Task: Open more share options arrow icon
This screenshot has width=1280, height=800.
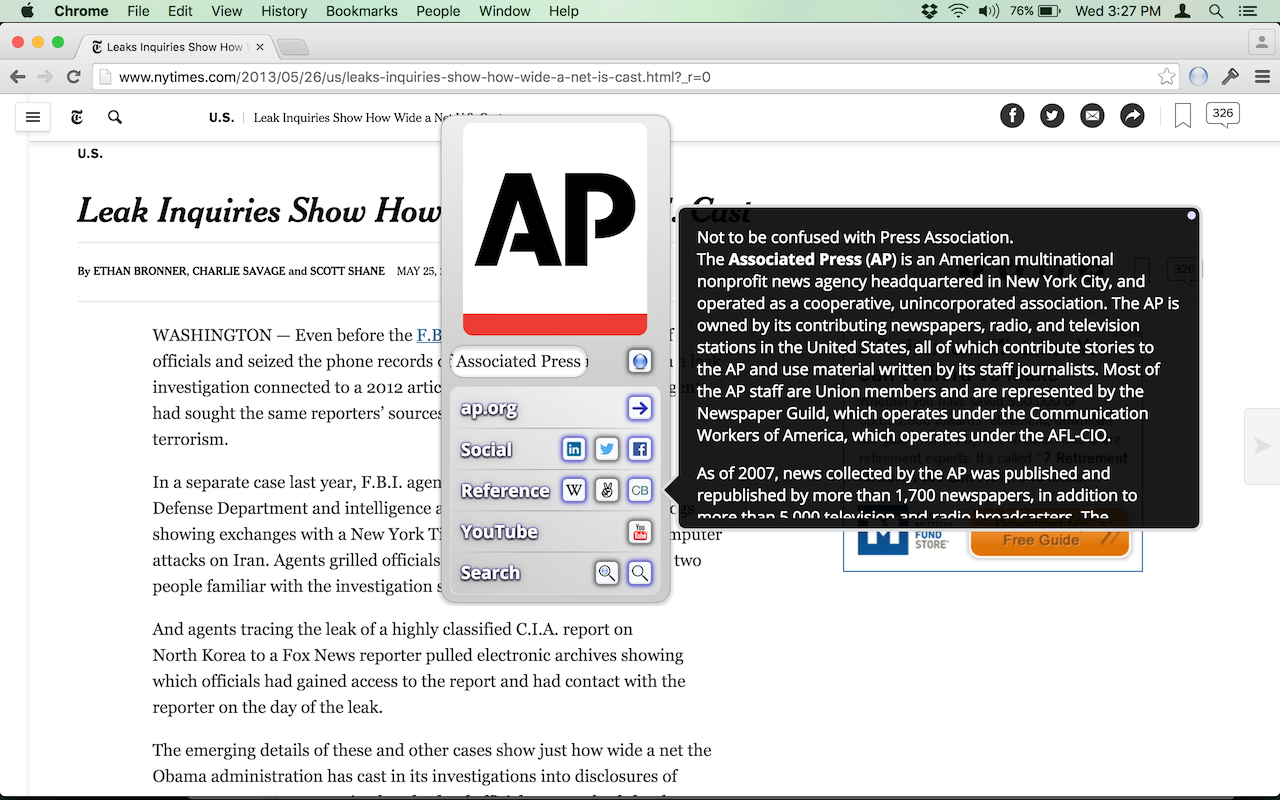Action: point(1132,116)
